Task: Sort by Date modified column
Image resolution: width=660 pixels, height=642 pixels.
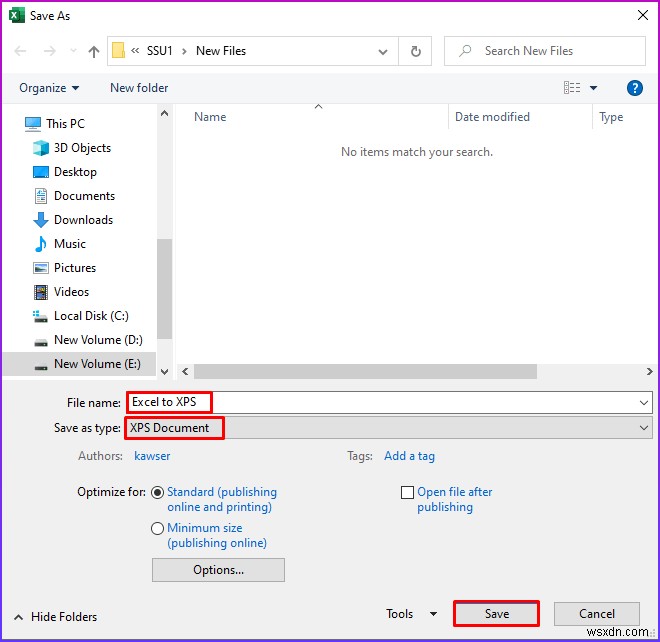Action: coord(492,117)
